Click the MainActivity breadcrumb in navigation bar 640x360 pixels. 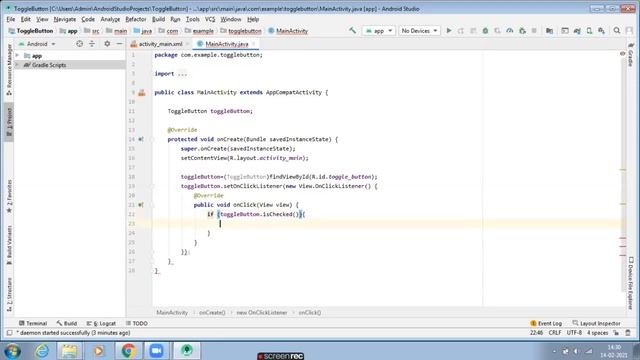[x=288, y=31]
